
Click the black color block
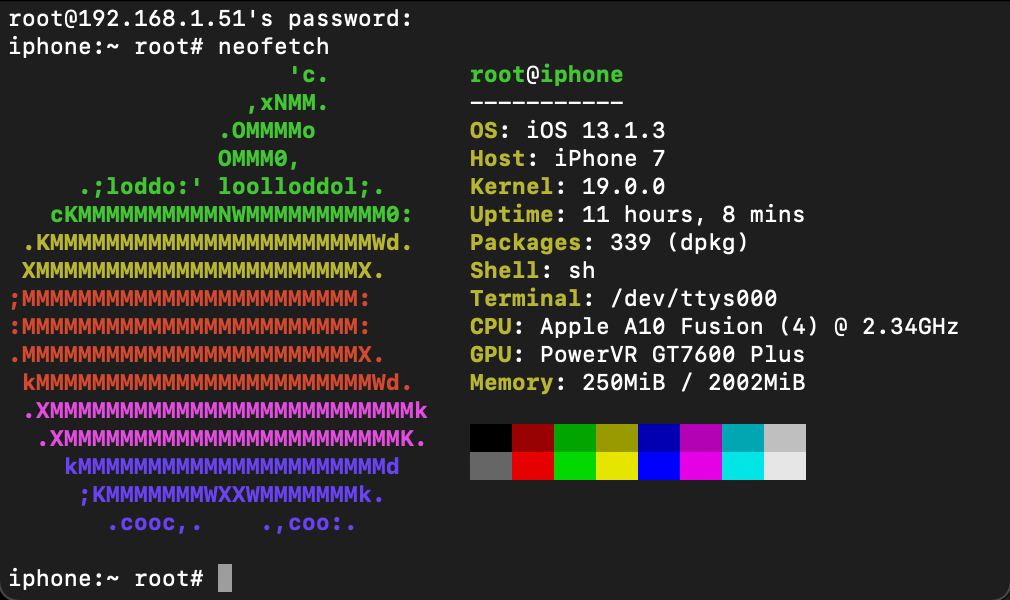click(491, 438)
